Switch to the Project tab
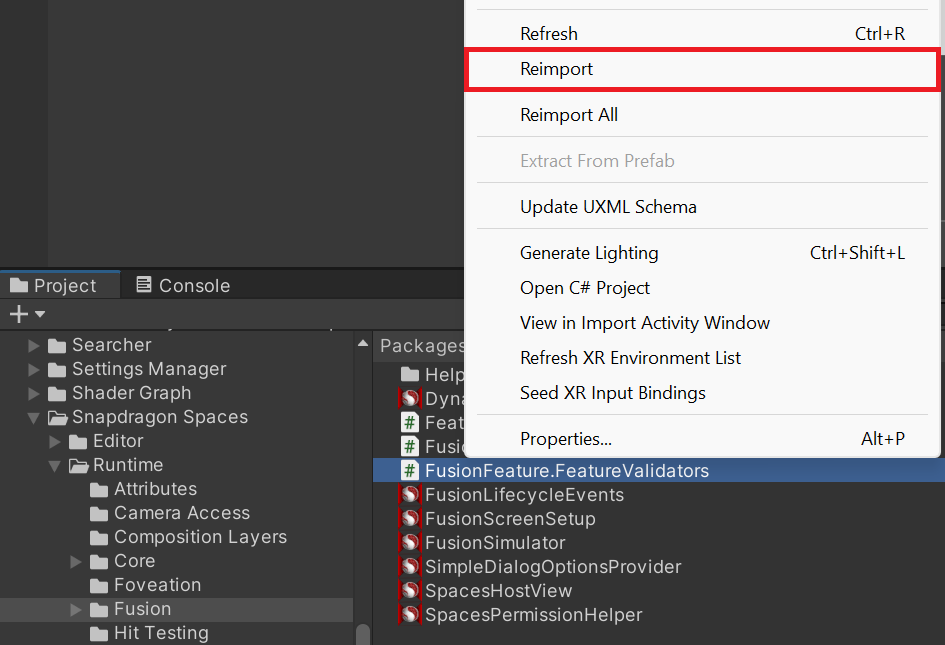Image resolution: width=945 pixels, height=645 pixels. pyautogui.click(x=60, y=285)
